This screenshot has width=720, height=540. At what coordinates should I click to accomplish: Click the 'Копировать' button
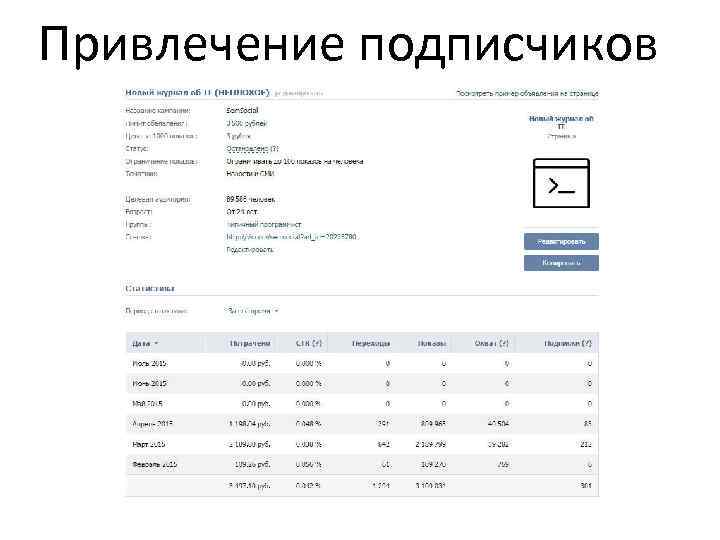click(x=561, y=263)
